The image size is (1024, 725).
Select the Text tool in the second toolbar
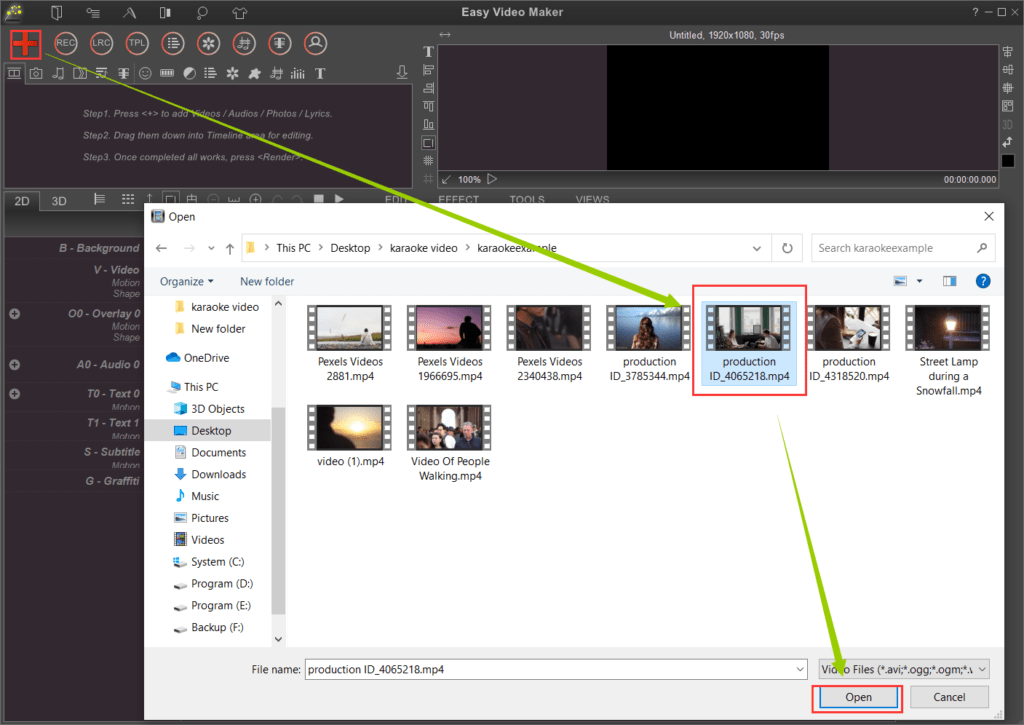click(x=319, y=73)
